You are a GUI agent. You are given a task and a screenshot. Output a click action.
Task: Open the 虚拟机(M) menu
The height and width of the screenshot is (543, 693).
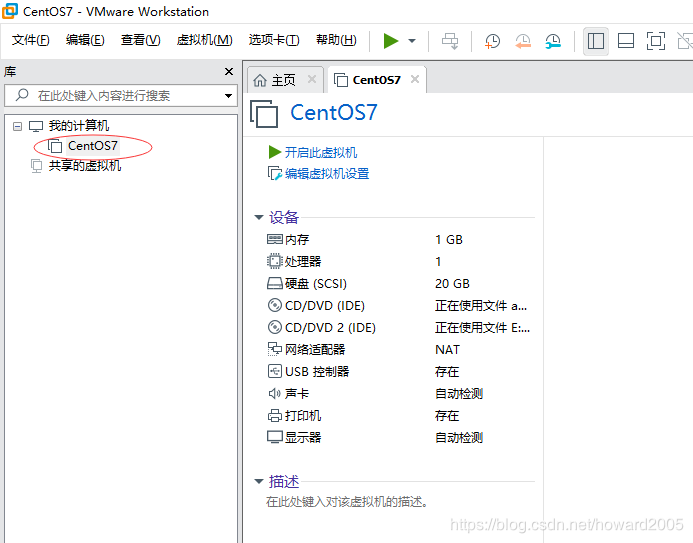tap(204, 40)
